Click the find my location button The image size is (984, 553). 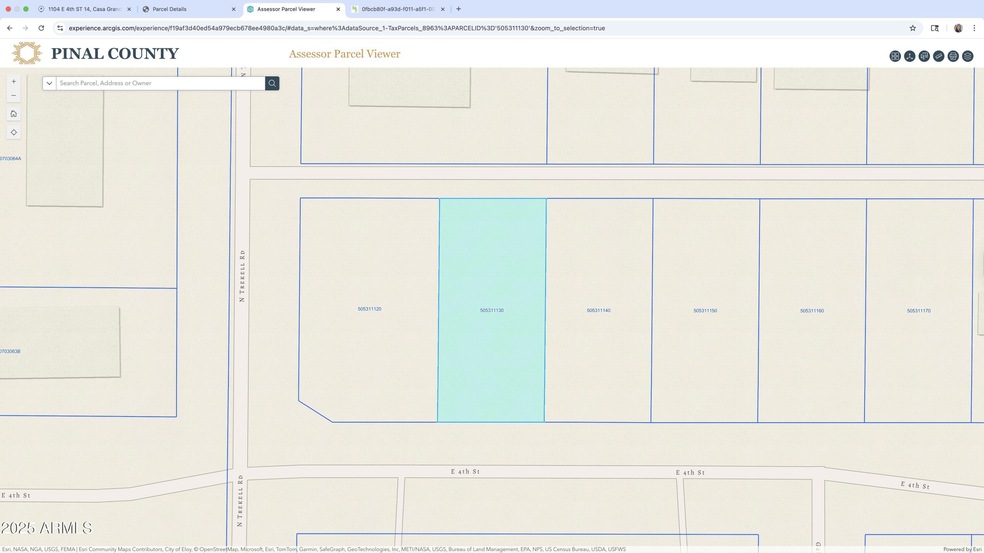pyautogui.click(x=13, y=132)
